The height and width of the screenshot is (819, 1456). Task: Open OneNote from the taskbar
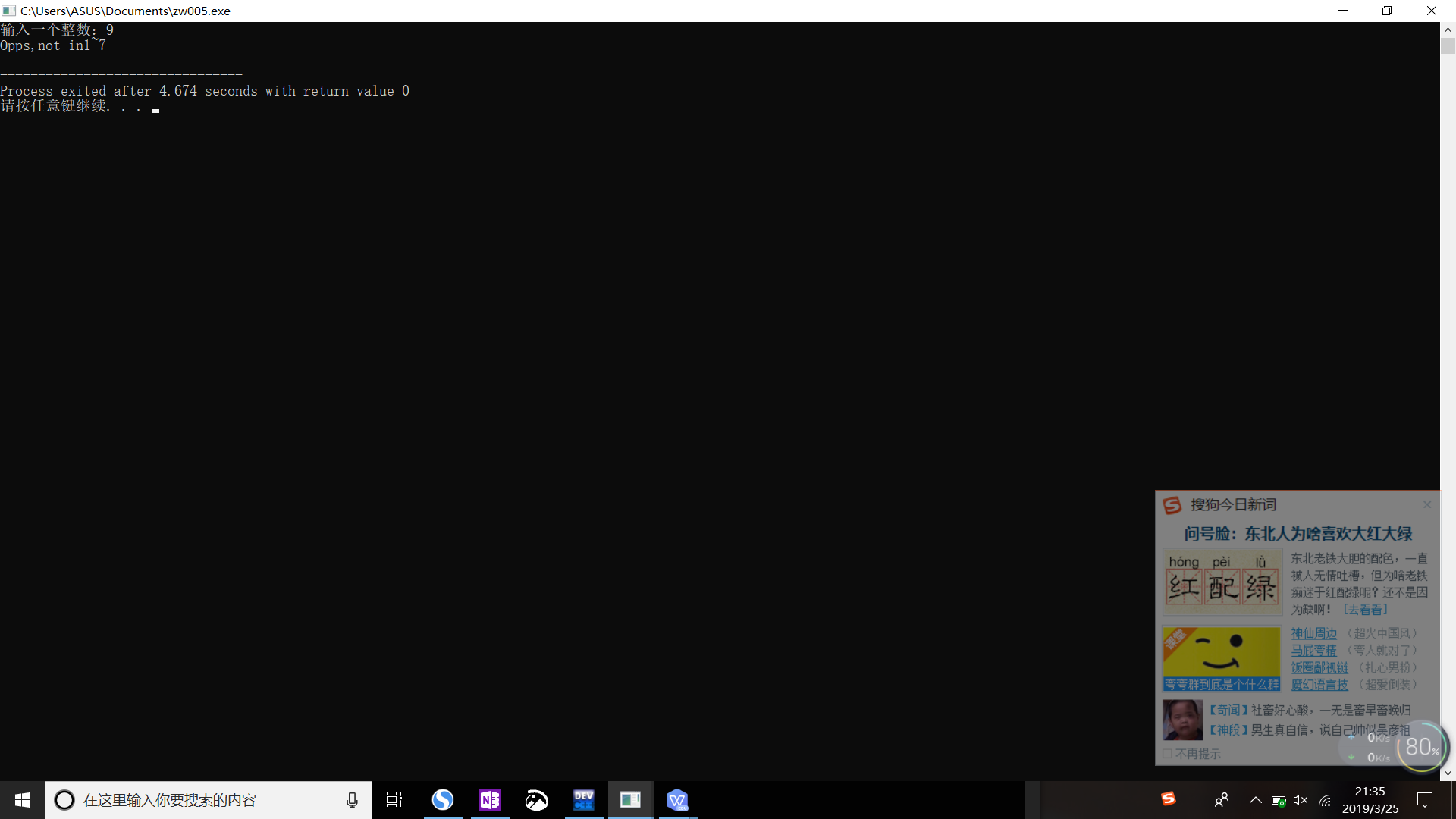[490, 800]
